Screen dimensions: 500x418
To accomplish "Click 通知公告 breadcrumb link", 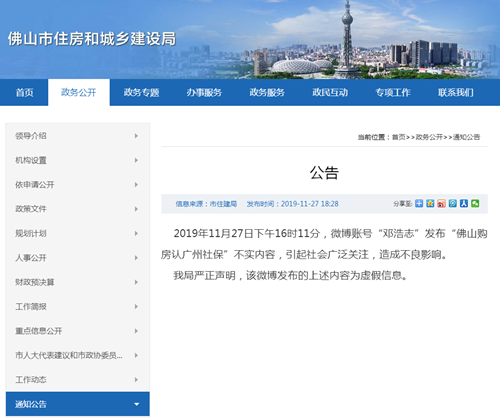I will pyautogui.click(x=466, y=137).
